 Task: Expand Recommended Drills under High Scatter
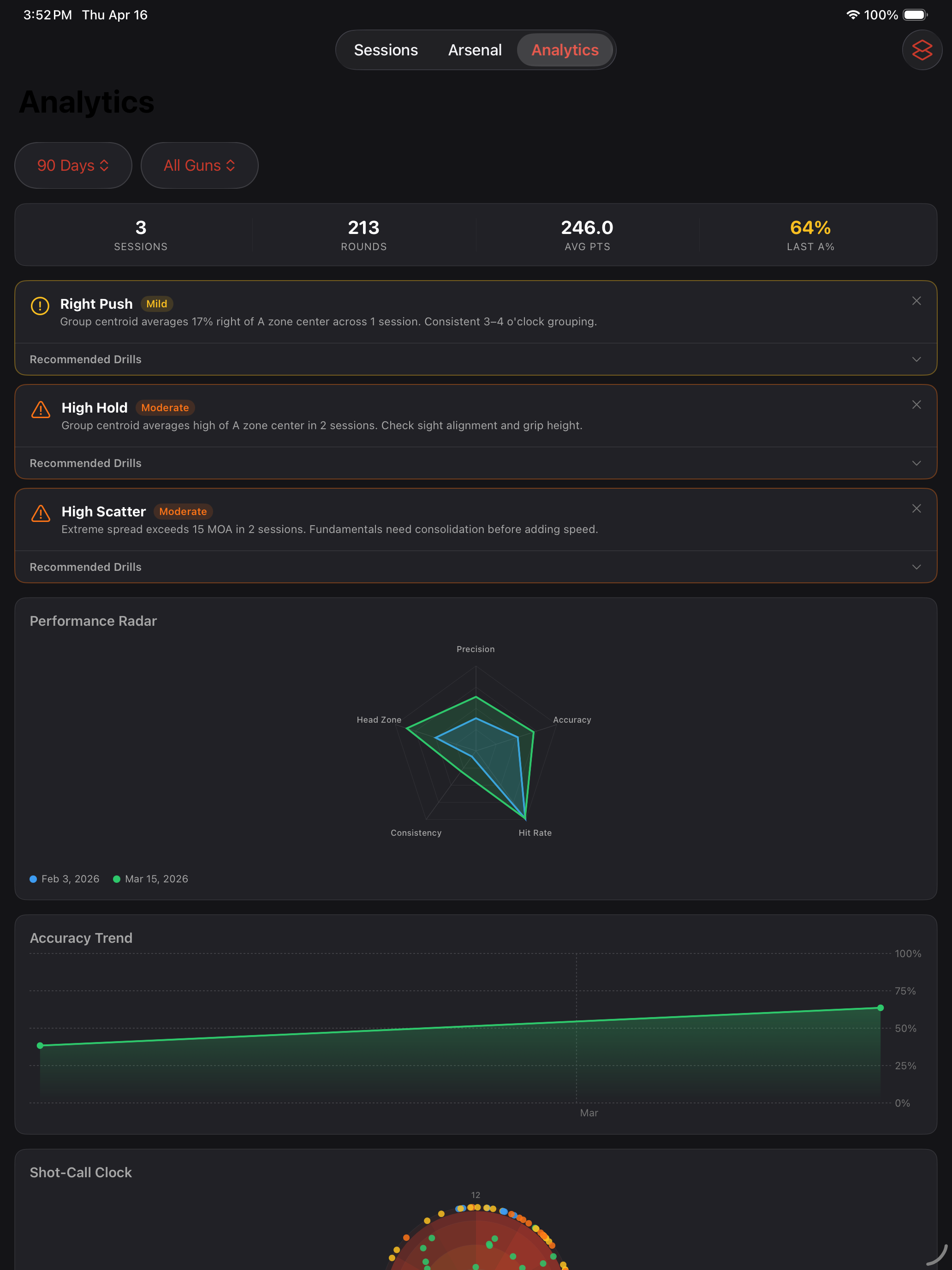[475, 567]
